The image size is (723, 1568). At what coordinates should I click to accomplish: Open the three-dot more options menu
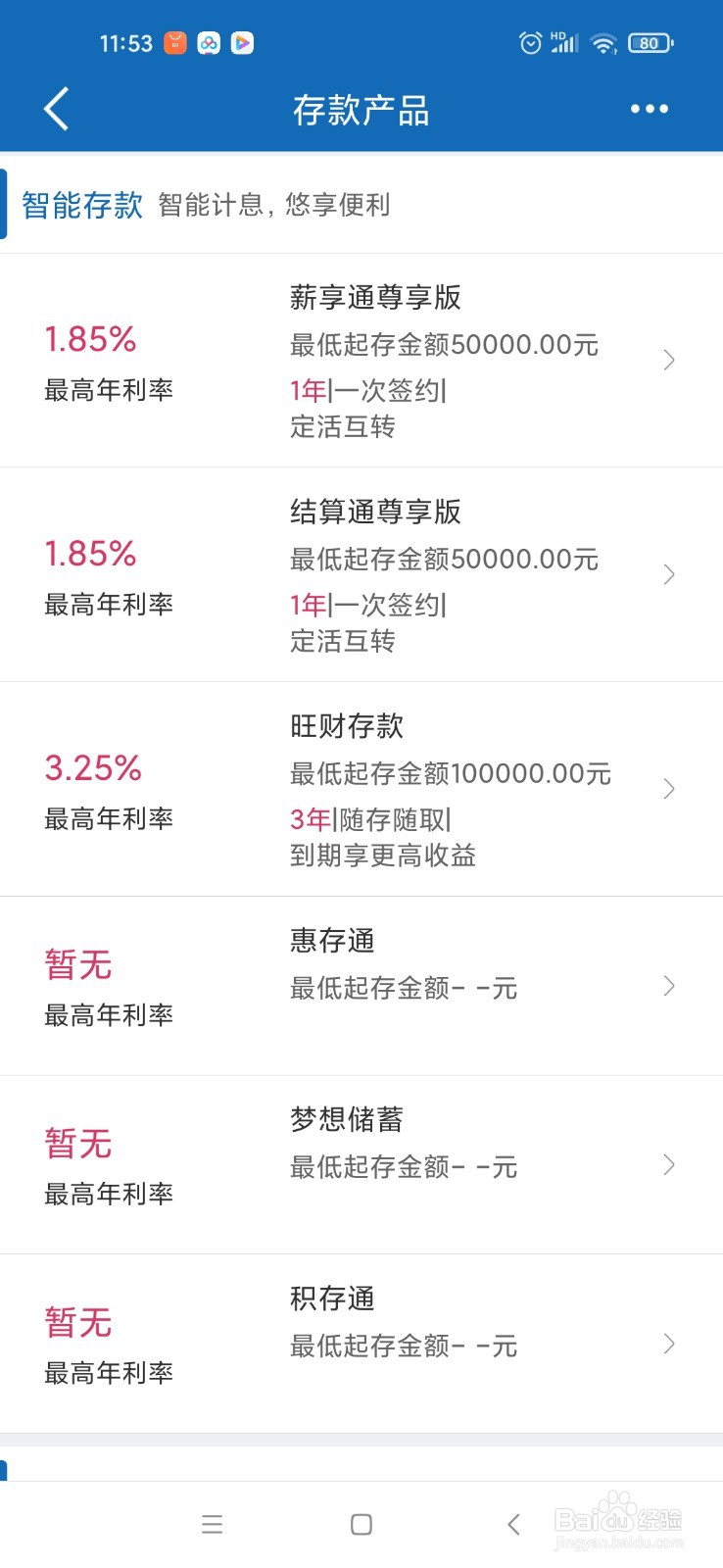[x=649, y=109]
